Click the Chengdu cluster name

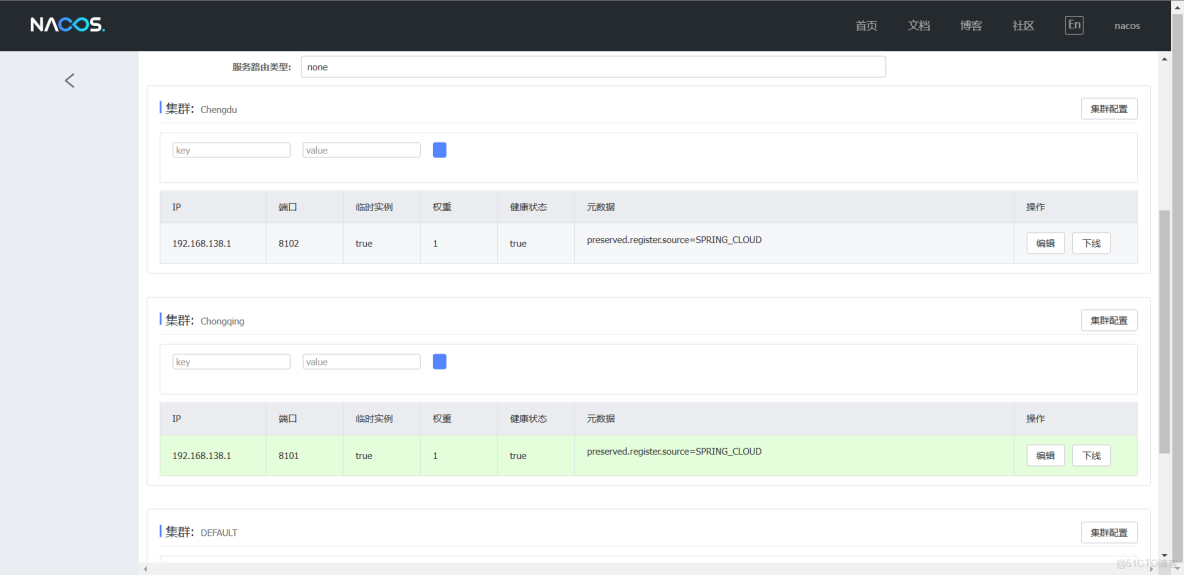pyautogui.click(x=218, y=110)
